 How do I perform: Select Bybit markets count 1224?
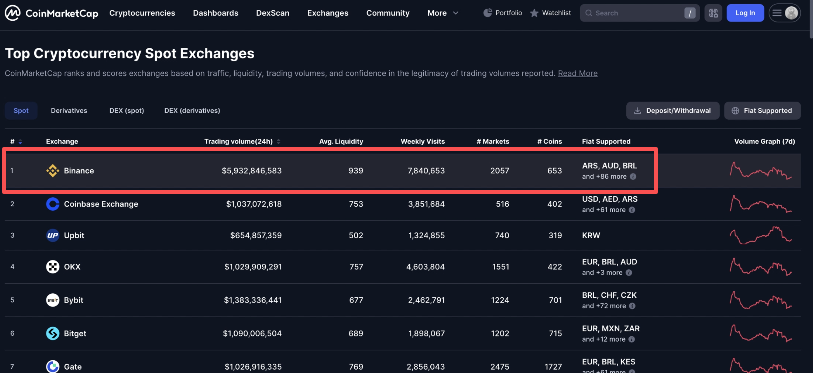pyautogui.click(x=499, y=300)
